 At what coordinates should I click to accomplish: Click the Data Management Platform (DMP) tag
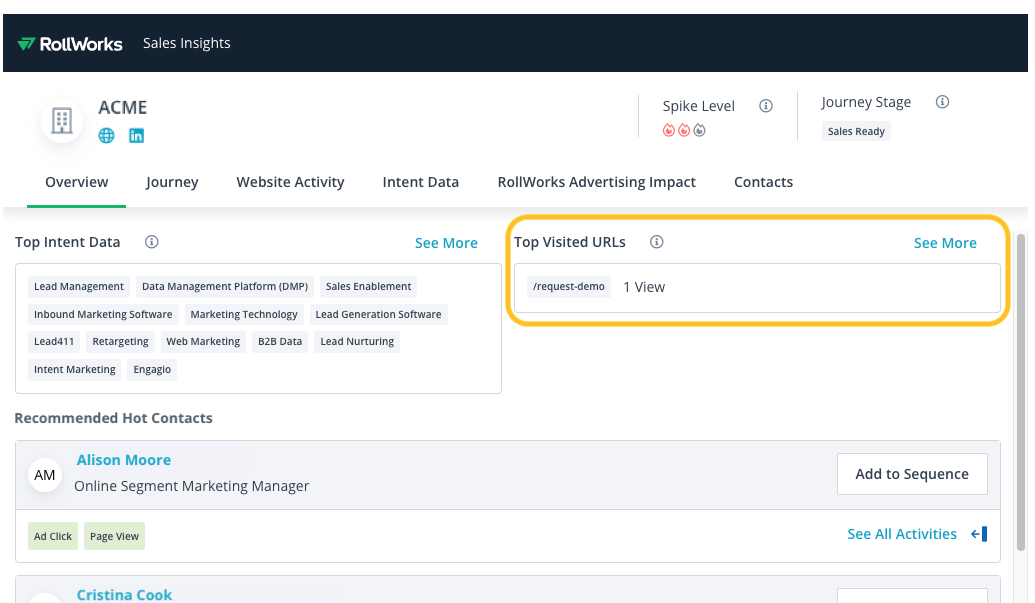pos(225,286)
